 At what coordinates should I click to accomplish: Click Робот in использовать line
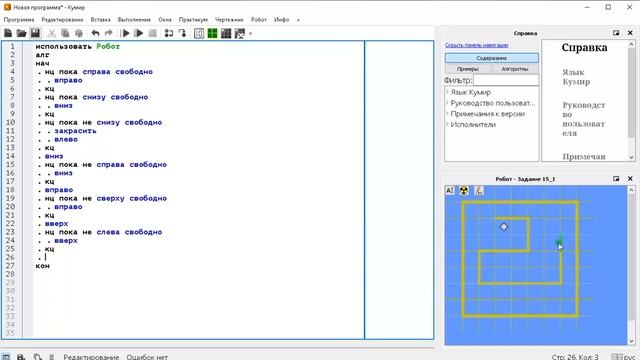[108, 47]
